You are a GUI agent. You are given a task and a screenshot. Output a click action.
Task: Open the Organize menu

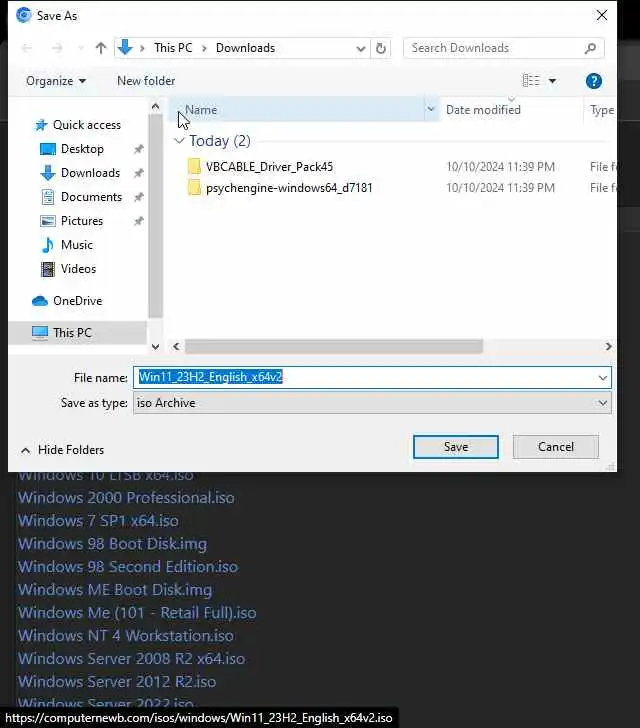tap(56, 81)
